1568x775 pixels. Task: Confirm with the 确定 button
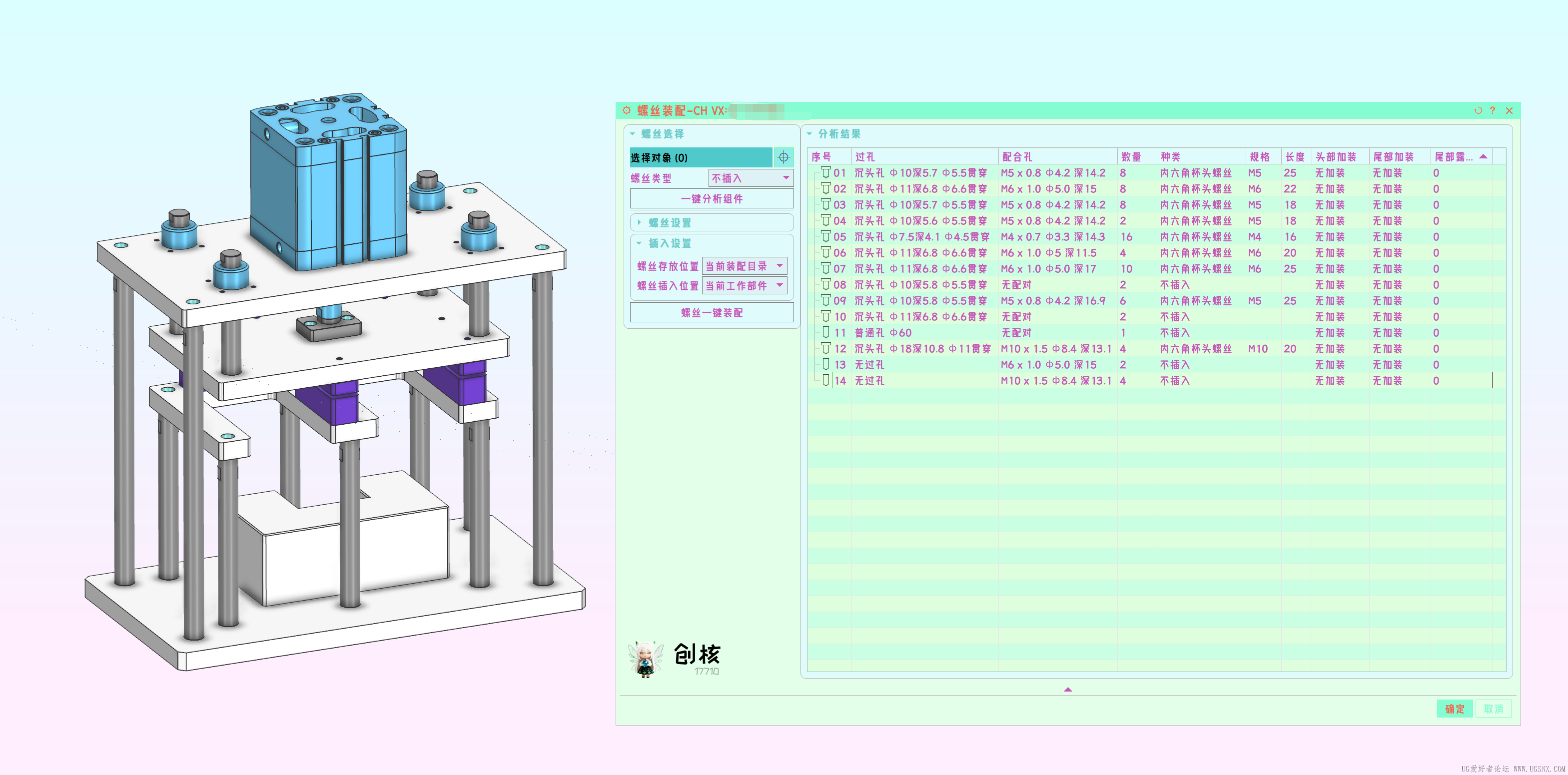pyautogui.click(x=1455, y=709)
